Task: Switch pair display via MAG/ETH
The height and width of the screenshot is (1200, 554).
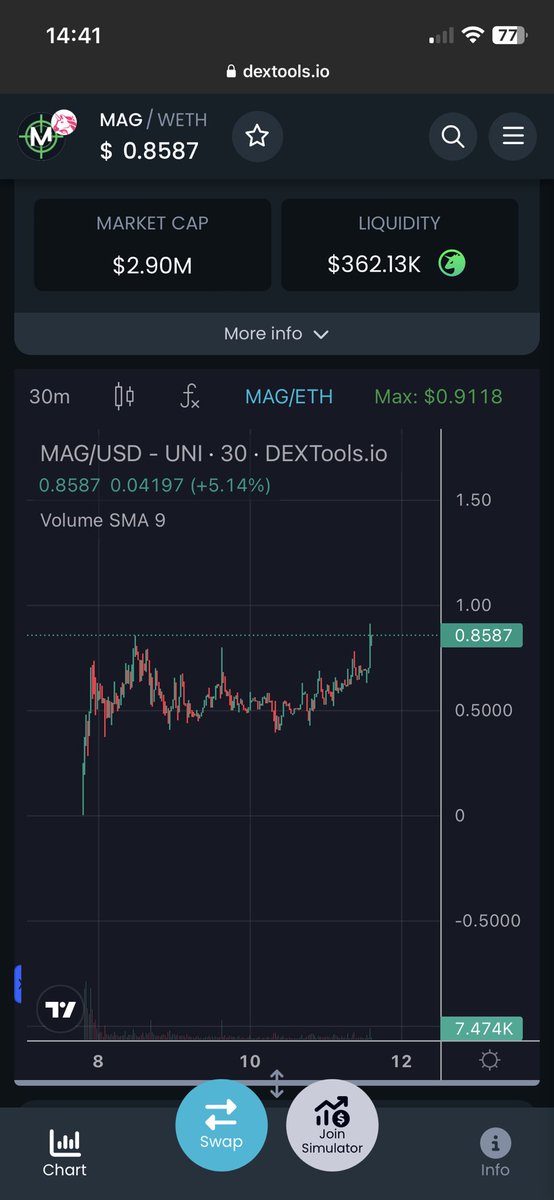Action: (289, 397)
